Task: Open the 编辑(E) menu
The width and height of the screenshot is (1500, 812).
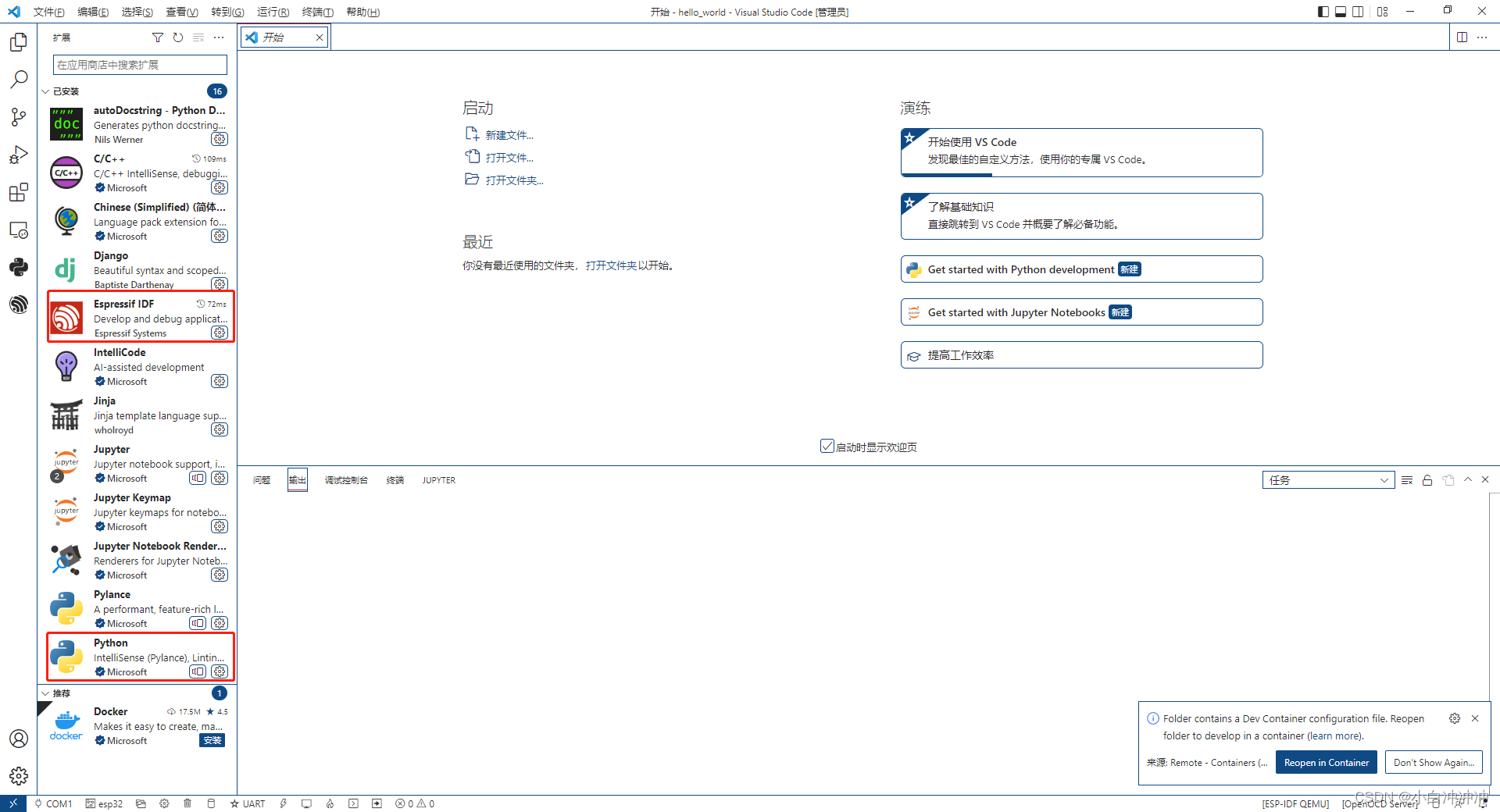Action: [93, 12]
